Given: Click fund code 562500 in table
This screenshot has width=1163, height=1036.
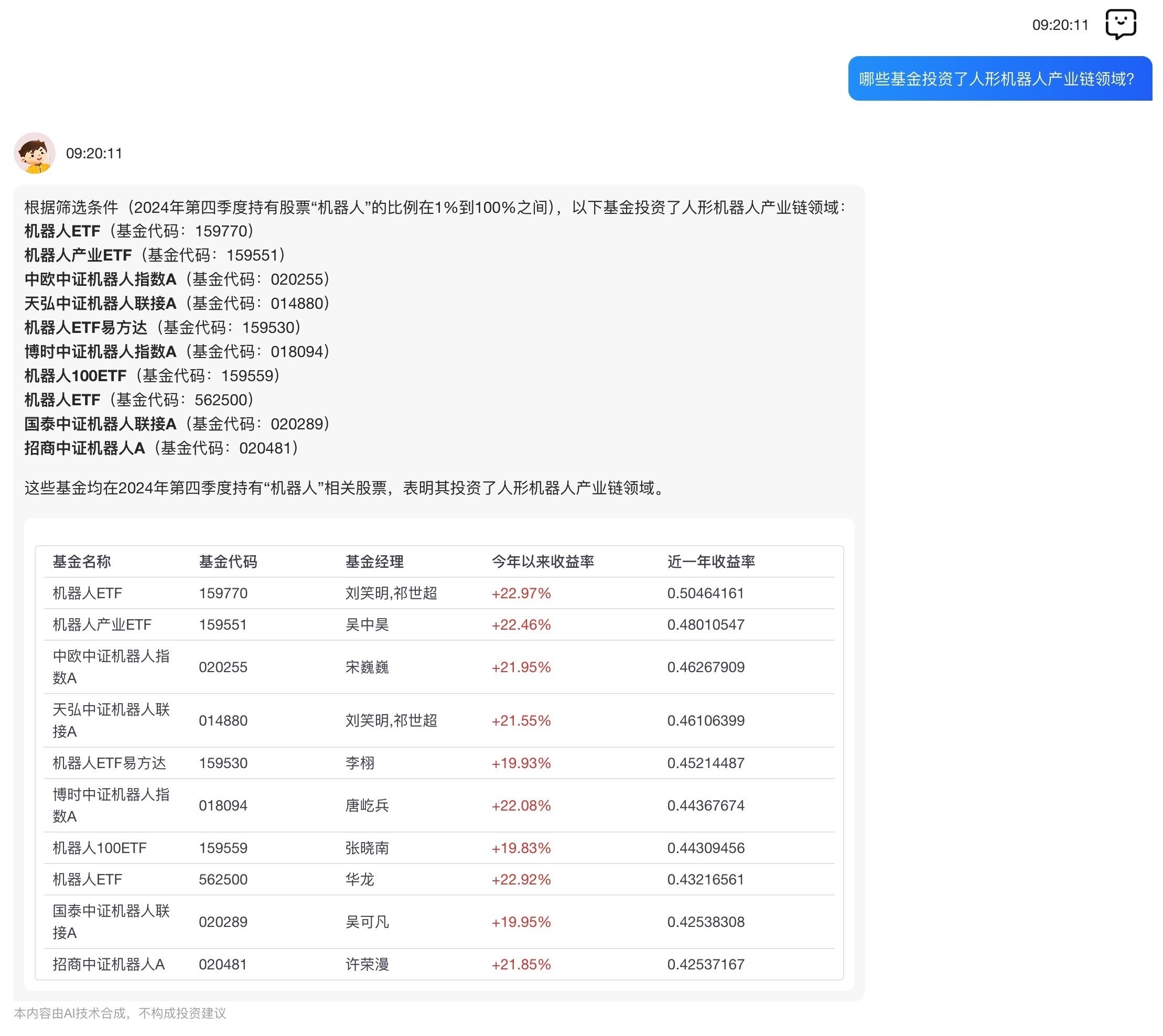Looking at the screenshot, I should 223,879.
